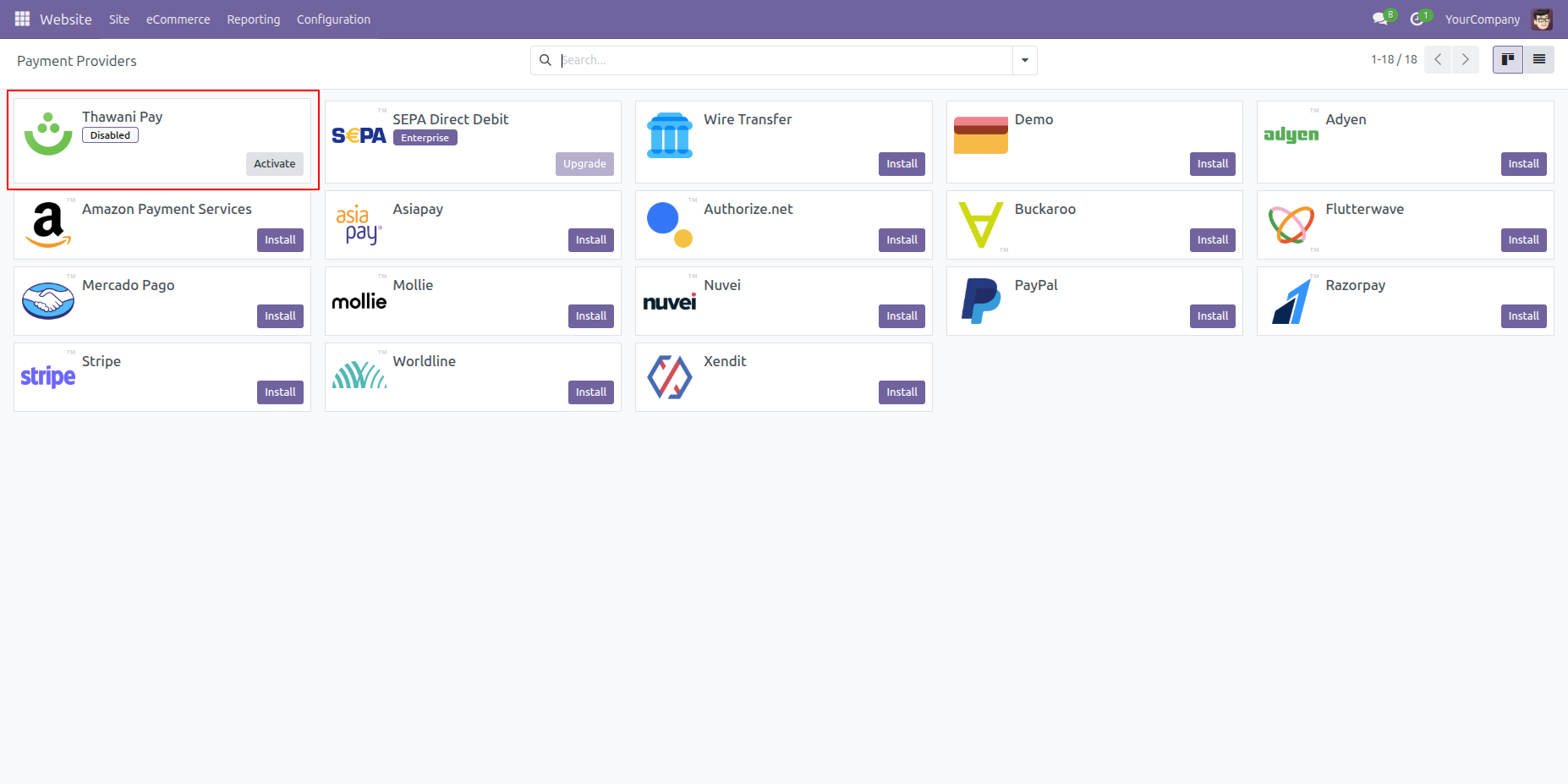
Task: Click the Mercado Pago handshake logo
Action: 48,300
